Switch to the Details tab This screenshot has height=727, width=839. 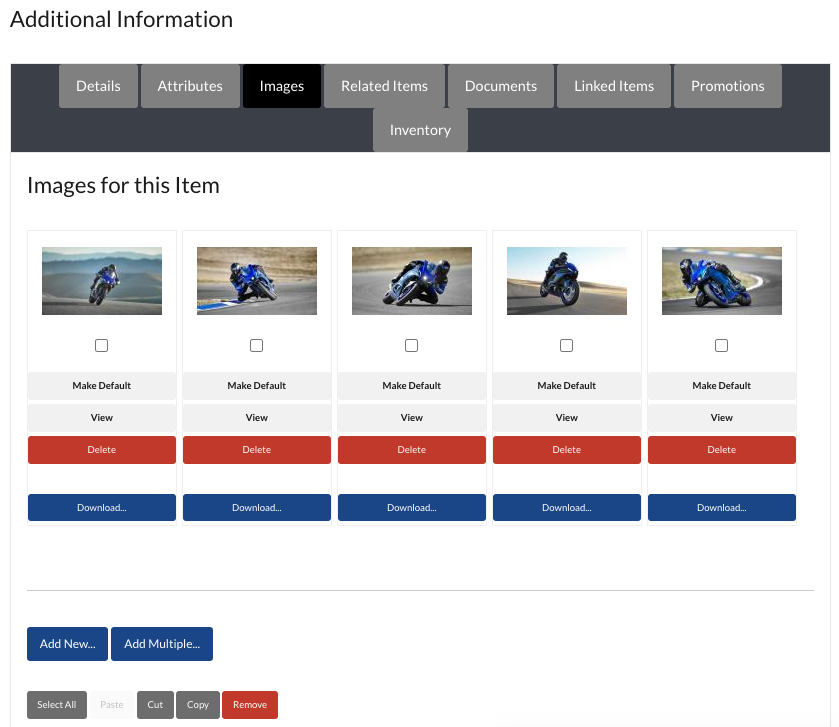pos(98,86)
